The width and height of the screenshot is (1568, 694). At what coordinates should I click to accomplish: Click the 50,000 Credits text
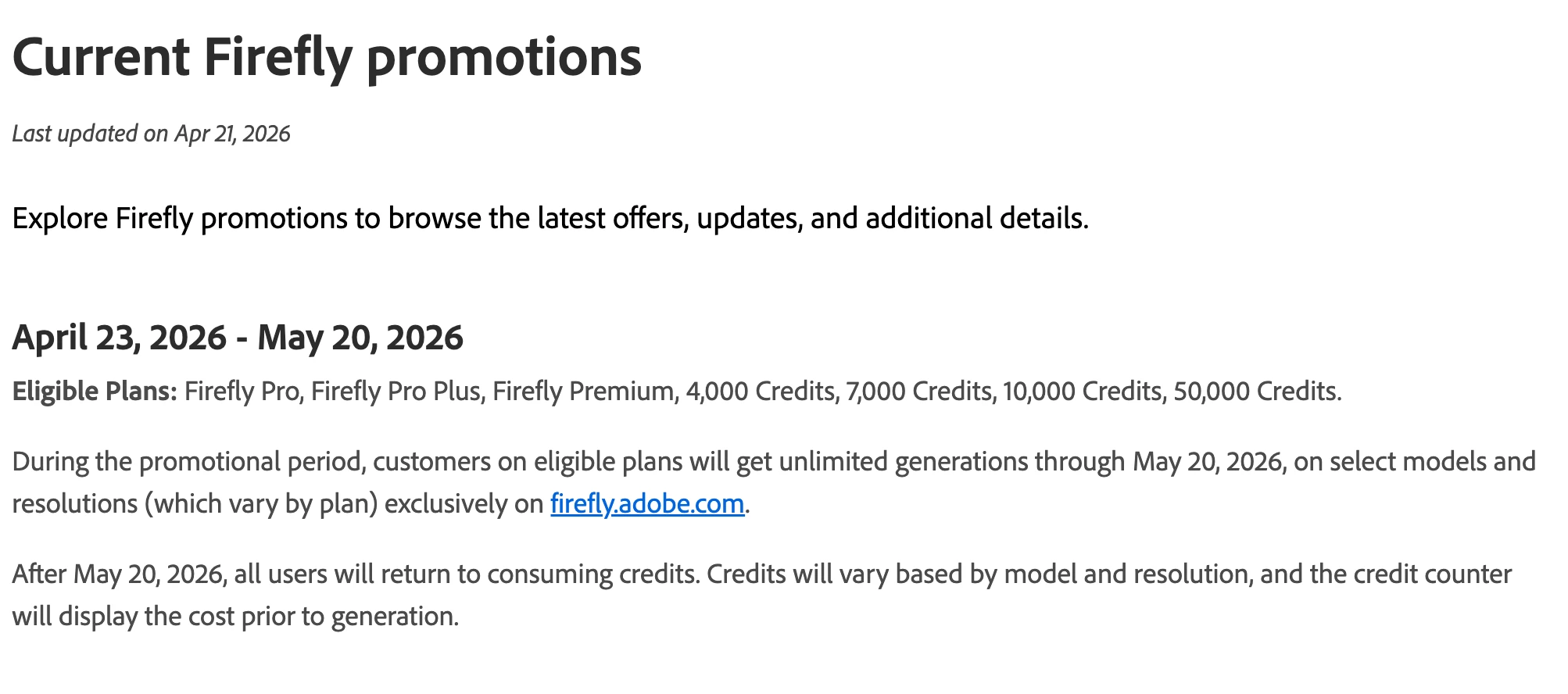coord(1255,391)
